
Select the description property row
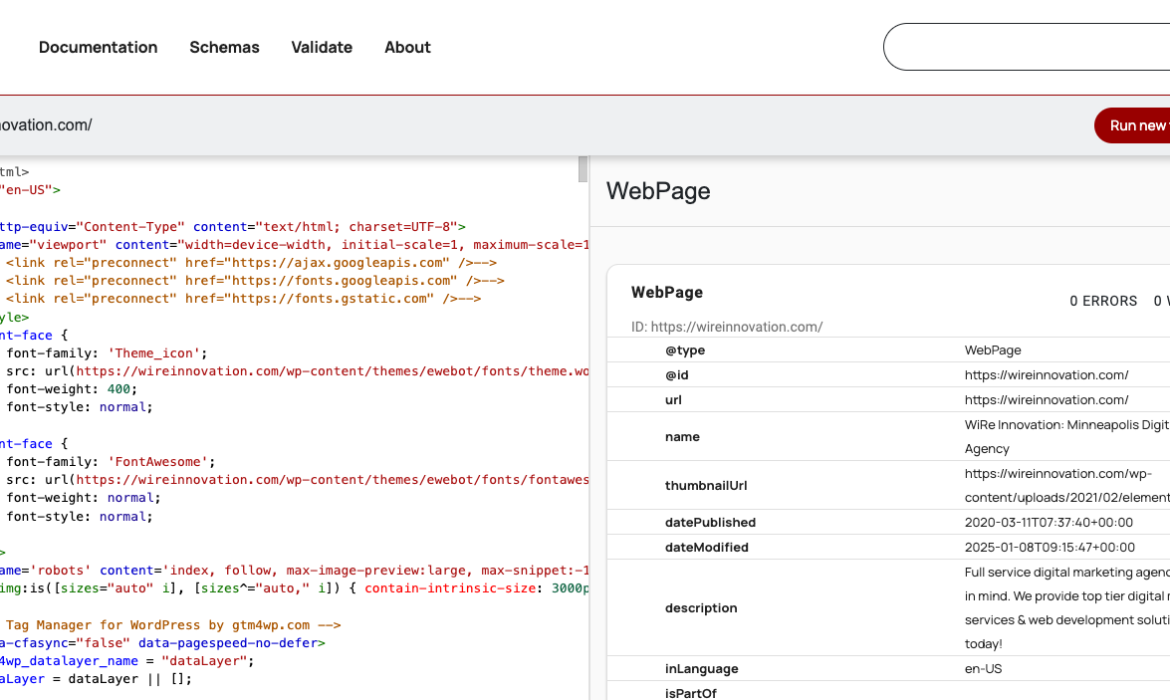coord(701,608)
